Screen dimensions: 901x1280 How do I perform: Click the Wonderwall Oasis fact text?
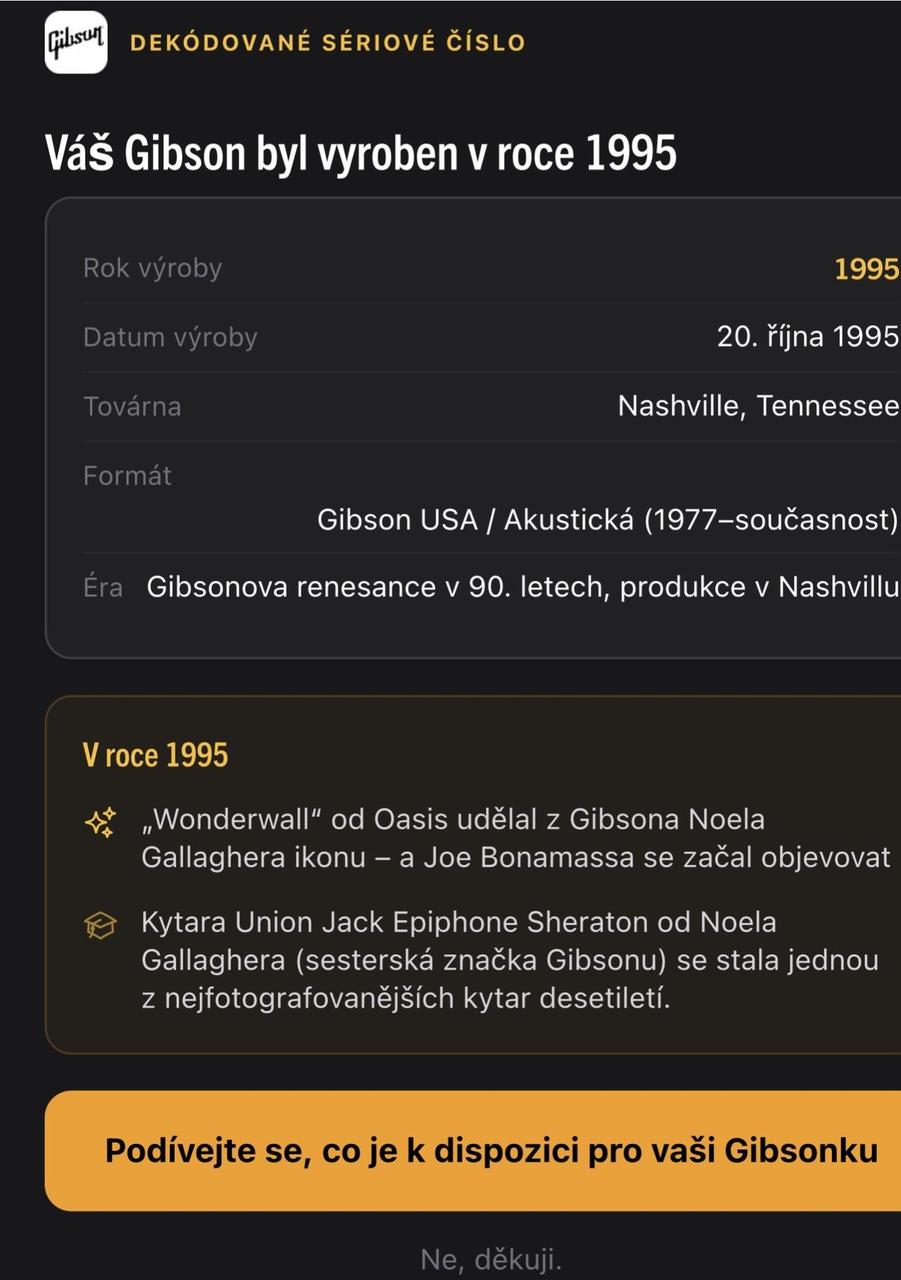point(515,838)
